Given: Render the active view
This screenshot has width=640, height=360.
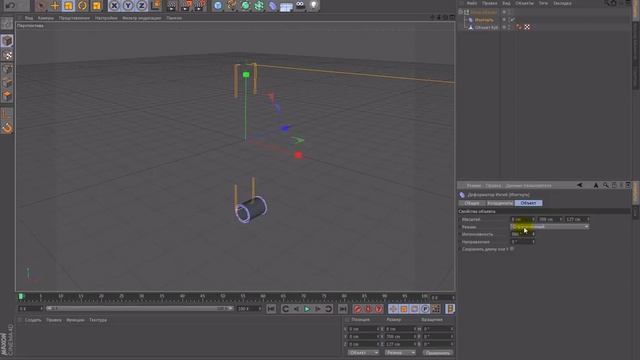Looking at the screenshot, I should click(x=172, y=5).
